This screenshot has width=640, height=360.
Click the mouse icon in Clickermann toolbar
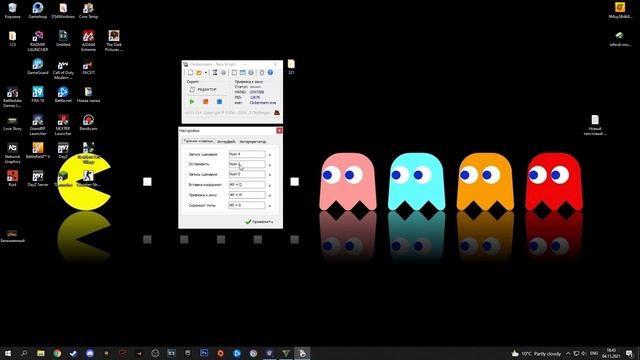(262, 73)
